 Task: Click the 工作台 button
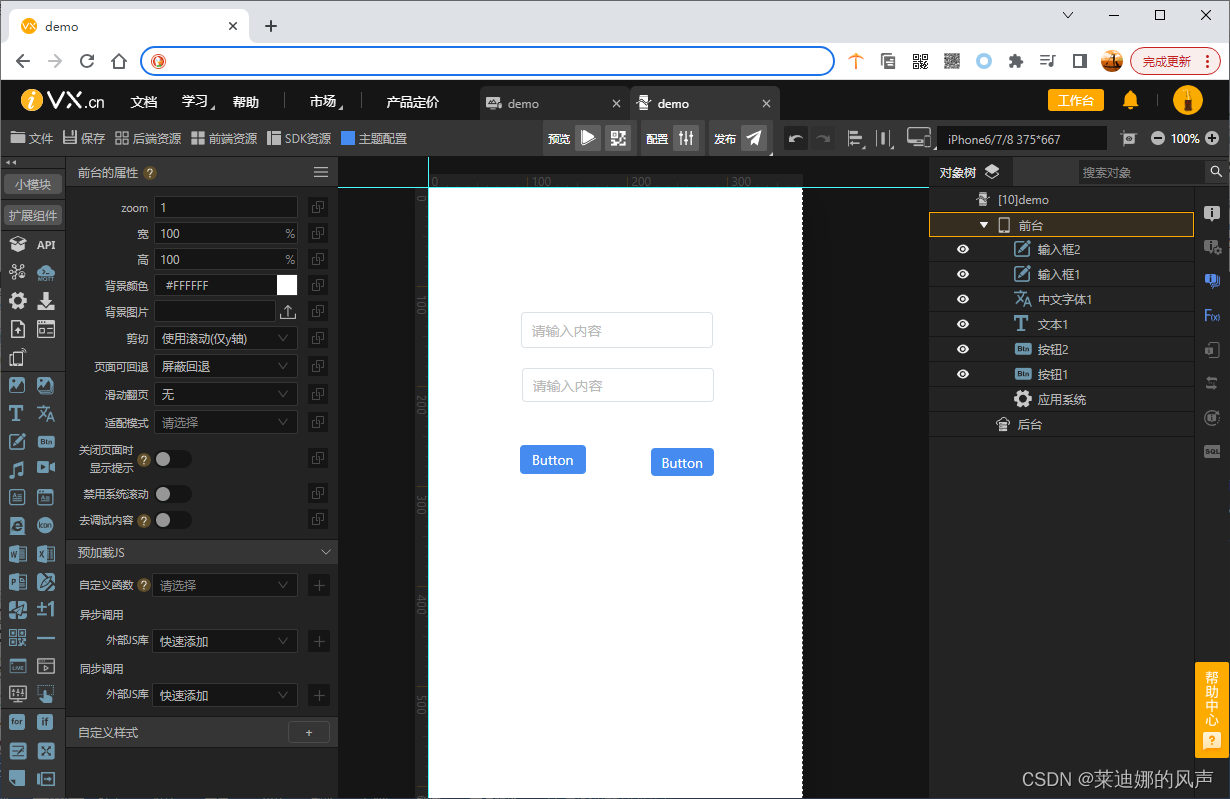(1075, 100)
